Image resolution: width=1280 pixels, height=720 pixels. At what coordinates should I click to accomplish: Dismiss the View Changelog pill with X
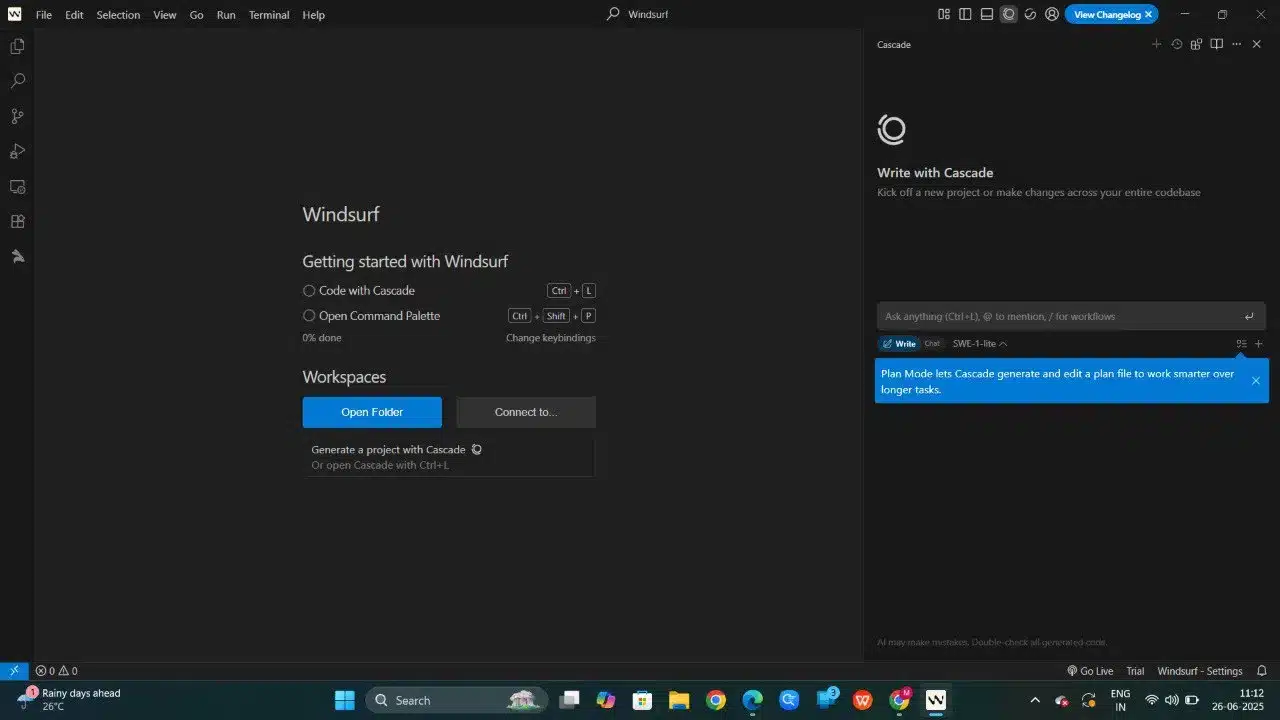pos(1148,14)
